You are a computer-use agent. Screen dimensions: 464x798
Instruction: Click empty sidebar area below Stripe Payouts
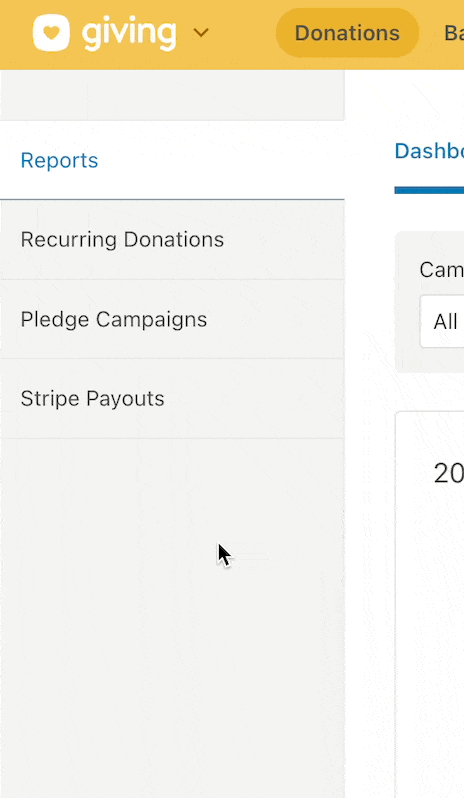click(172, 618)
